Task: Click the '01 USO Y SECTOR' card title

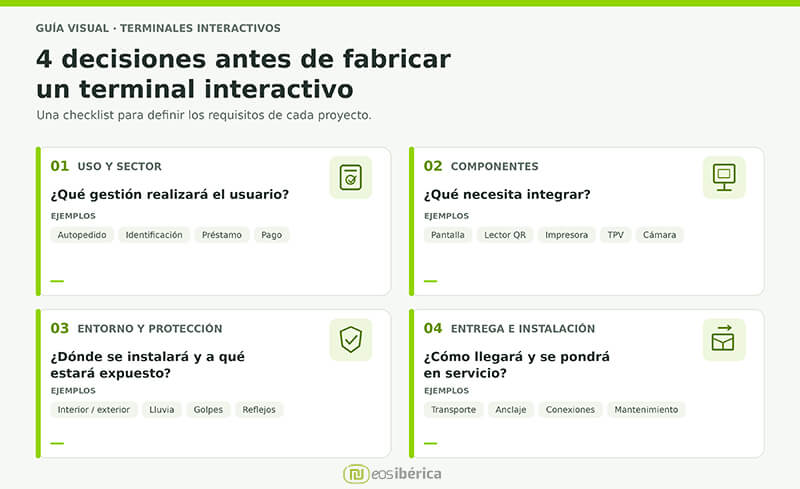Action: click(x=106, y=166)
